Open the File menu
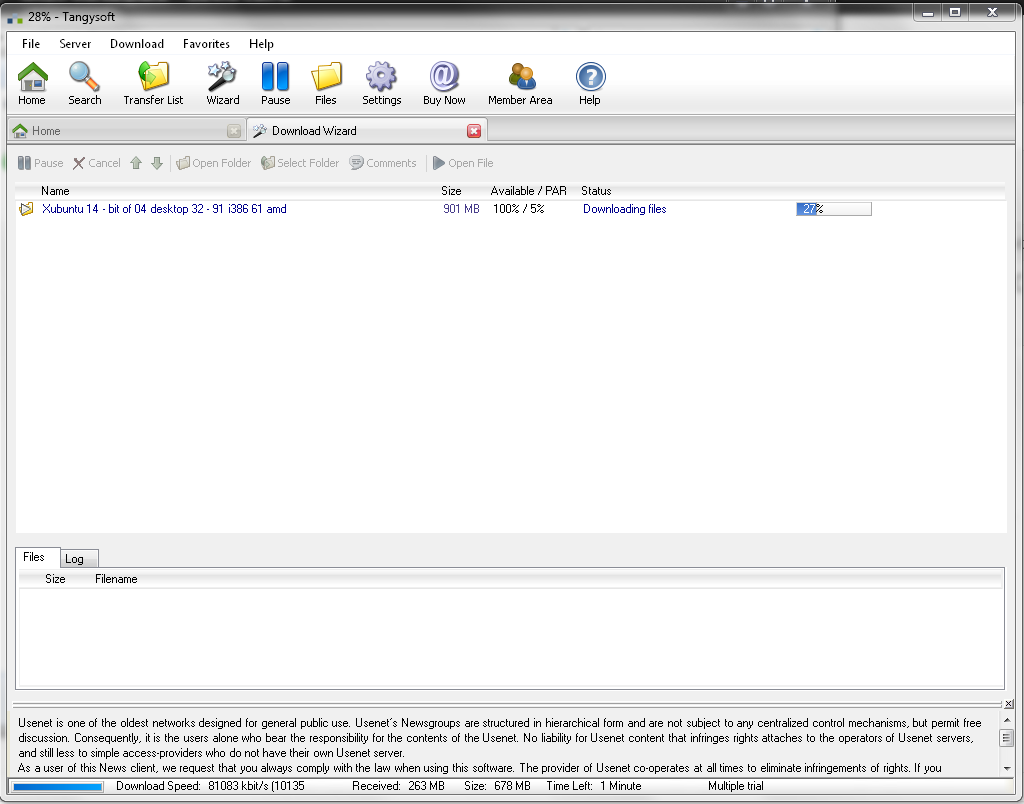1024x804 pixels. [31, 44]
